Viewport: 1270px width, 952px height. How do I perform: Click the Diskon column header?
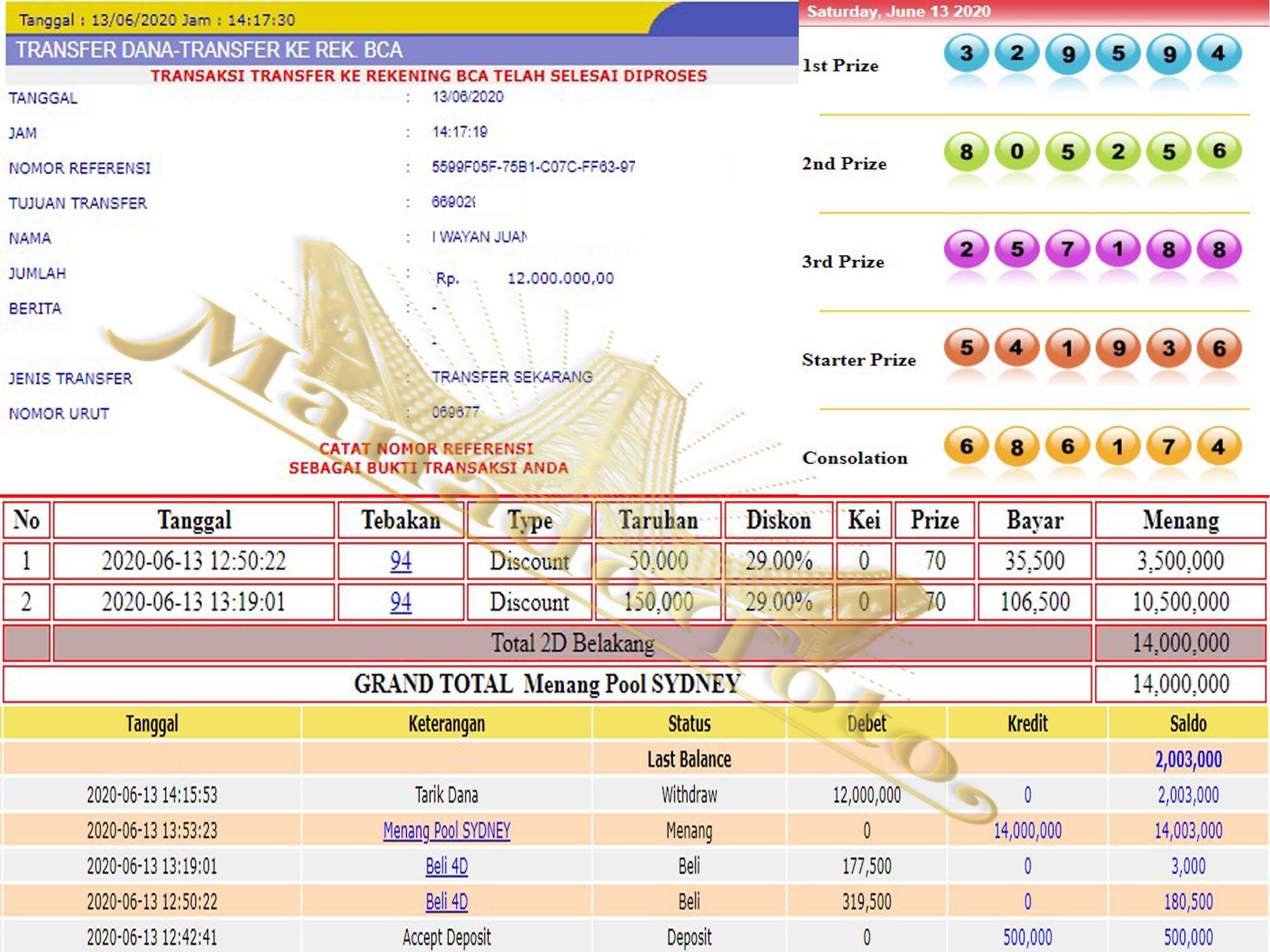779,520
